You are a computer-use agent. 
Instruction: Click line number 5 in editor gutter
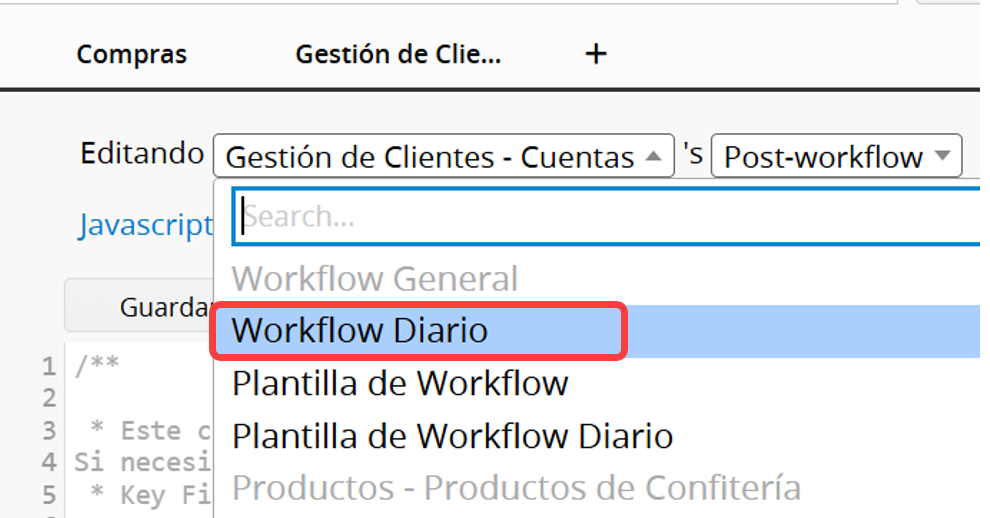click(x=49, y=495)
